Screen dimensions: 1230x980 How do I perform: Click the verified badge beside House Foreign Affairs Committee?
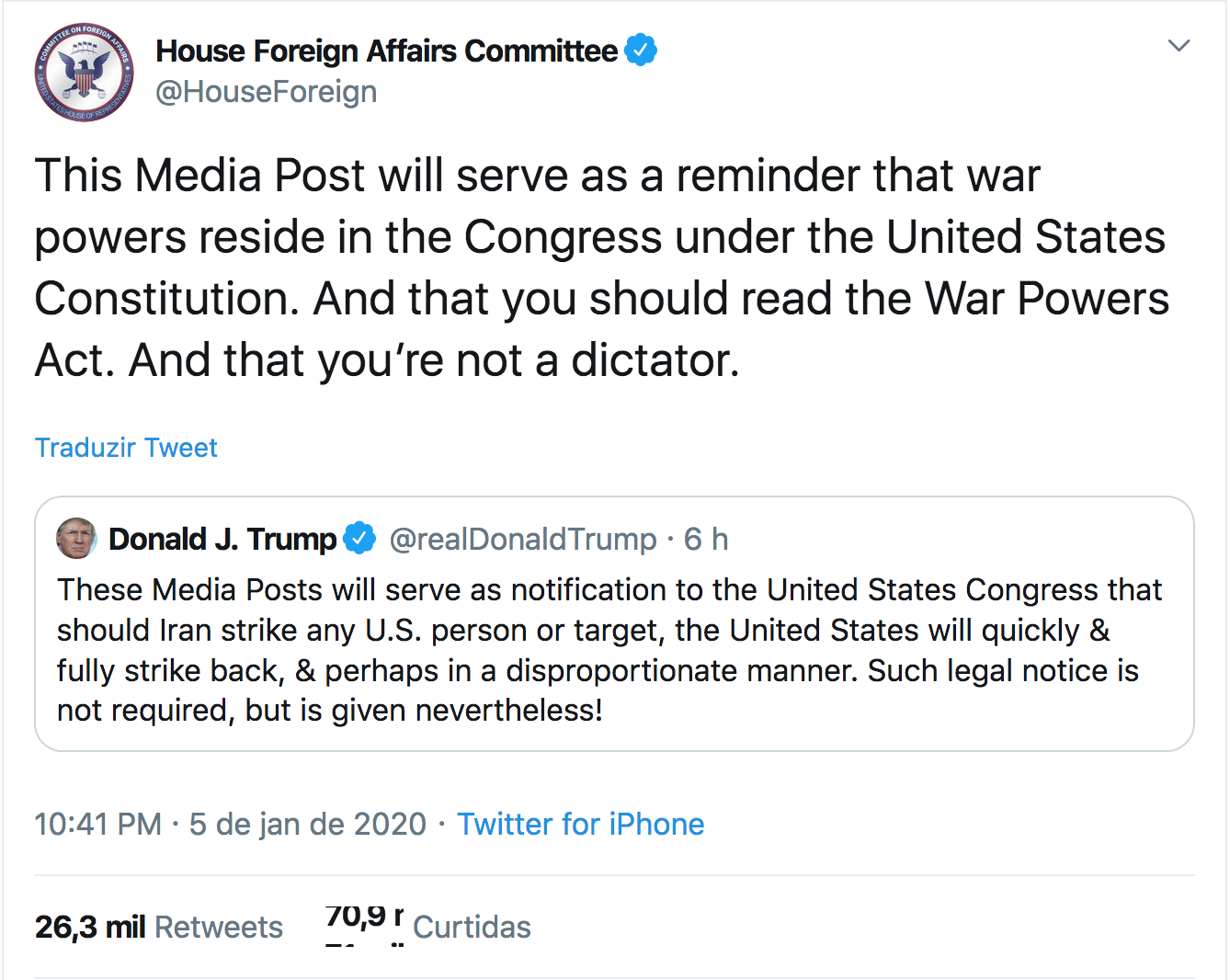[641, 50]
